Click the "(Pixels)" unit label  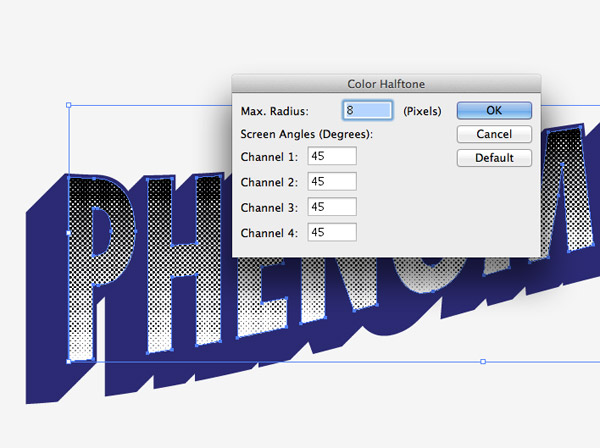click(422, 111)
